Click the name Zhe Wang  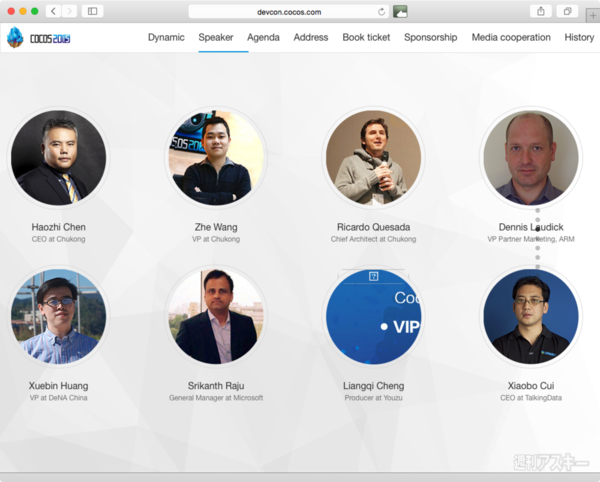216,227
